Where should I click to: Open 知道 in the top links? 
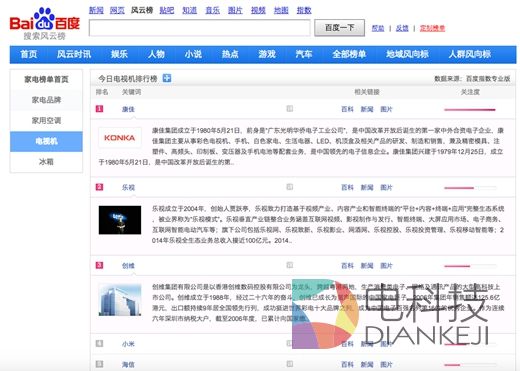pos(189,10)
